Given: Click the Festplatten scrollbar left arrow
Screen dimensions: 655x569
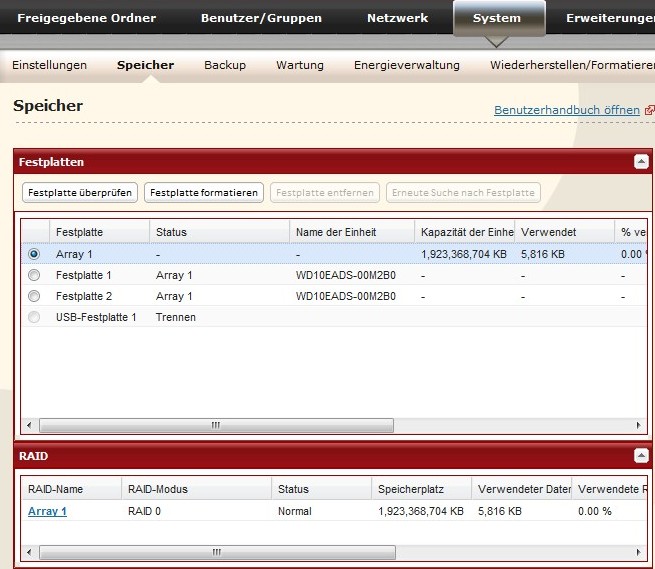Looking at the screenshot, I should coord(29,425).
